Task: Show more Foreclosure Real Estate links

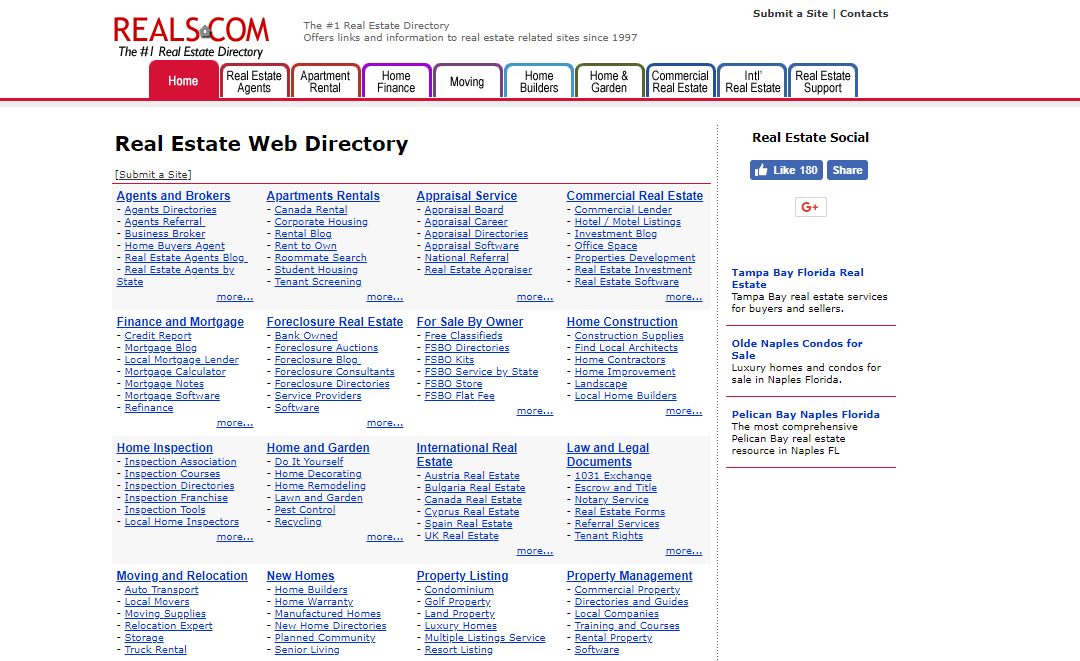Action: pyautogui.click(x=385, y=423)
